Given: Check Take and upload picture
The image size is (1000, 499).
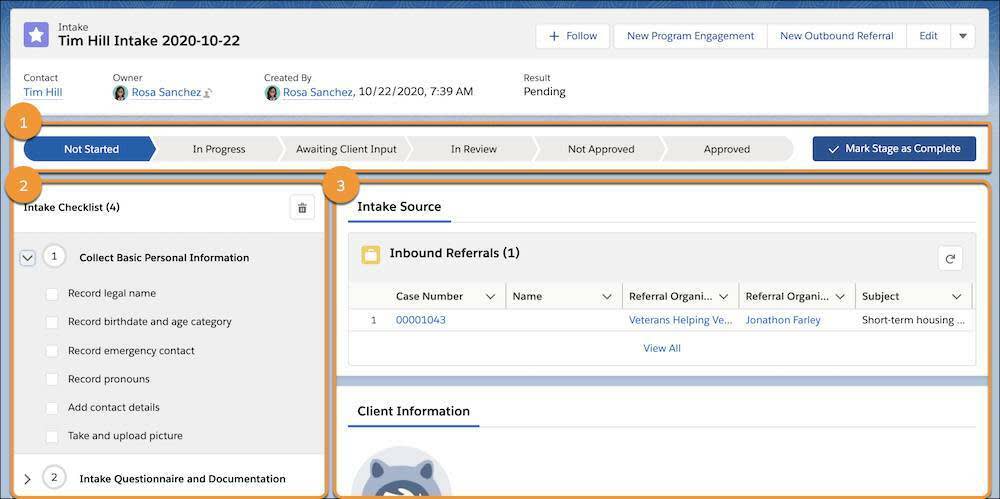Looking at the screenshot, I should tap(52, 436).
